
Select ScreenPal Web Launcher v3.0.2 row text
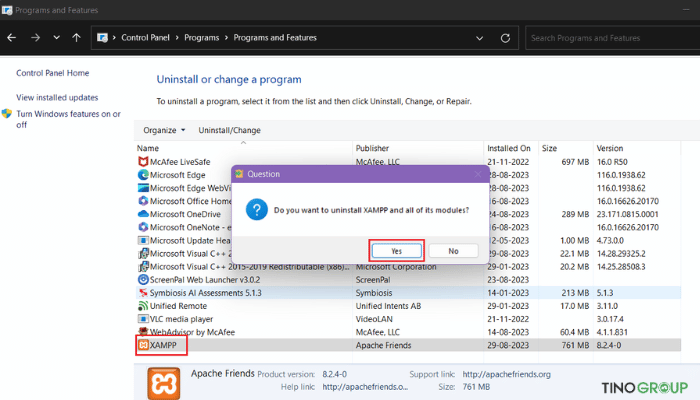click(x=205, y=280)
